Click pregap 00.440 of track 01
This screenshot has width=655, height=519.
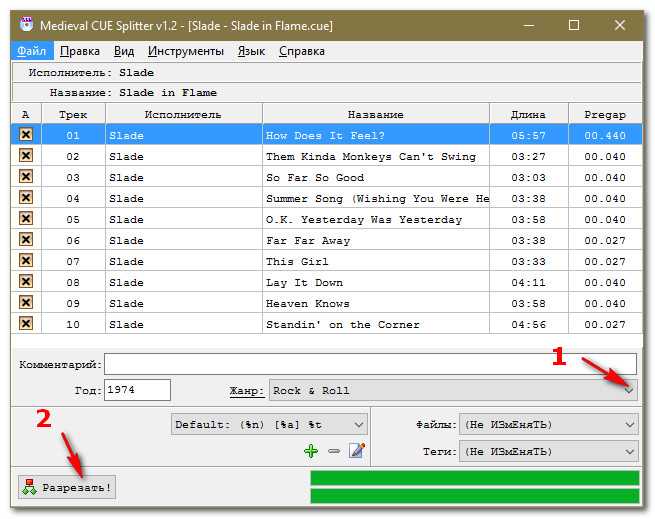[x=605, y=135]
